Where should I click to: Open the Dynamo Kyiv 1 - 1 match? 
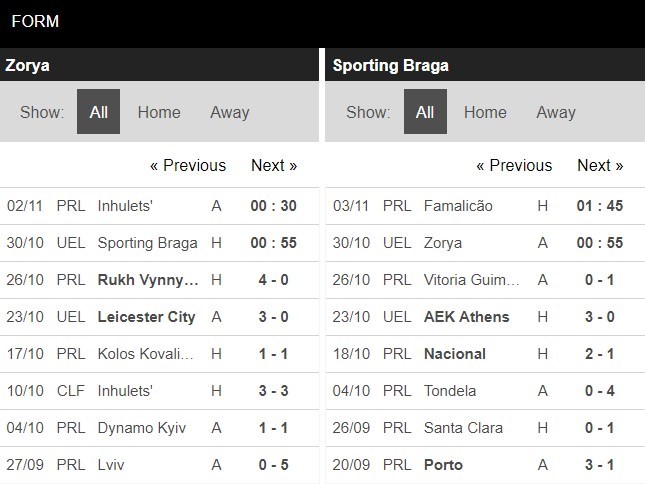pos(159,428)
